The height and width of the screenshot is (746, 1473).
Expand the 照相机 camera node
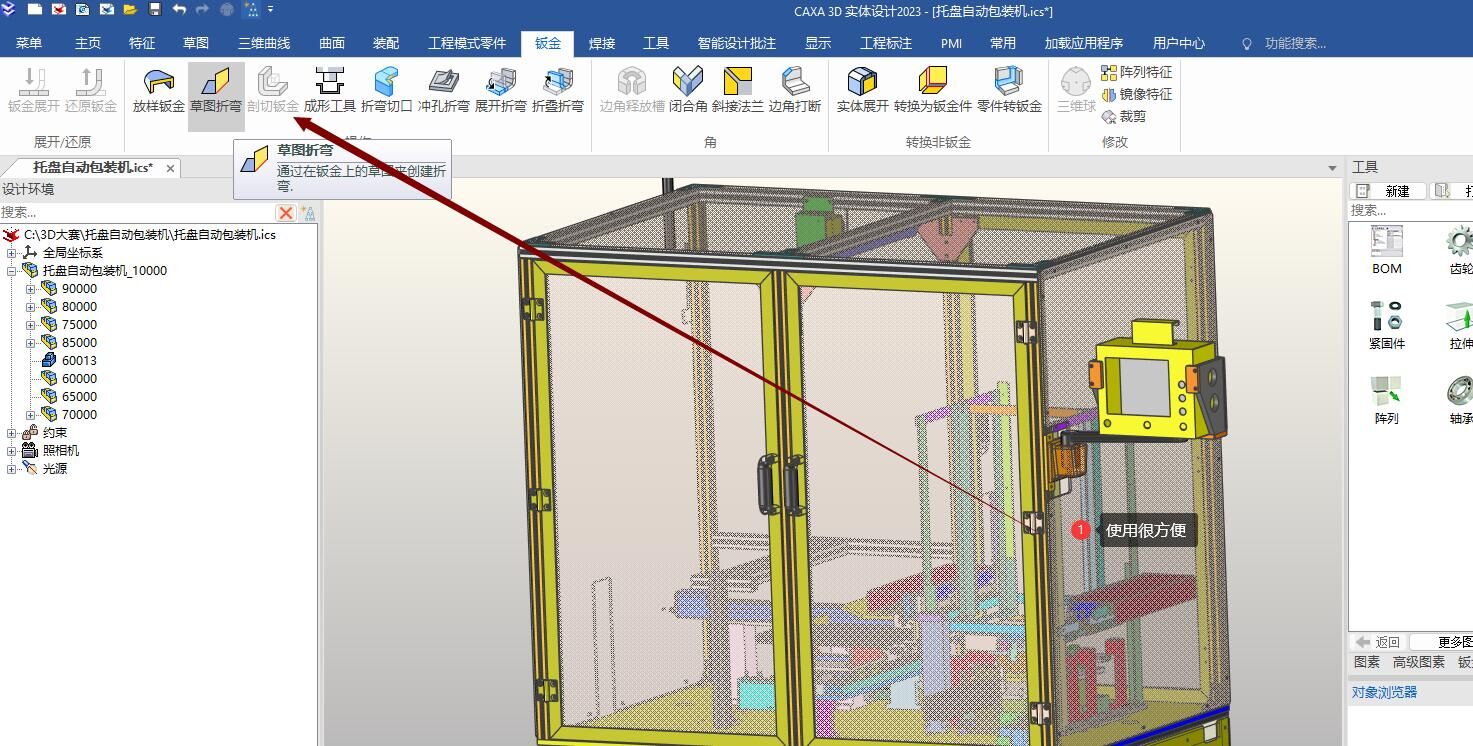(x=12, y=451)
